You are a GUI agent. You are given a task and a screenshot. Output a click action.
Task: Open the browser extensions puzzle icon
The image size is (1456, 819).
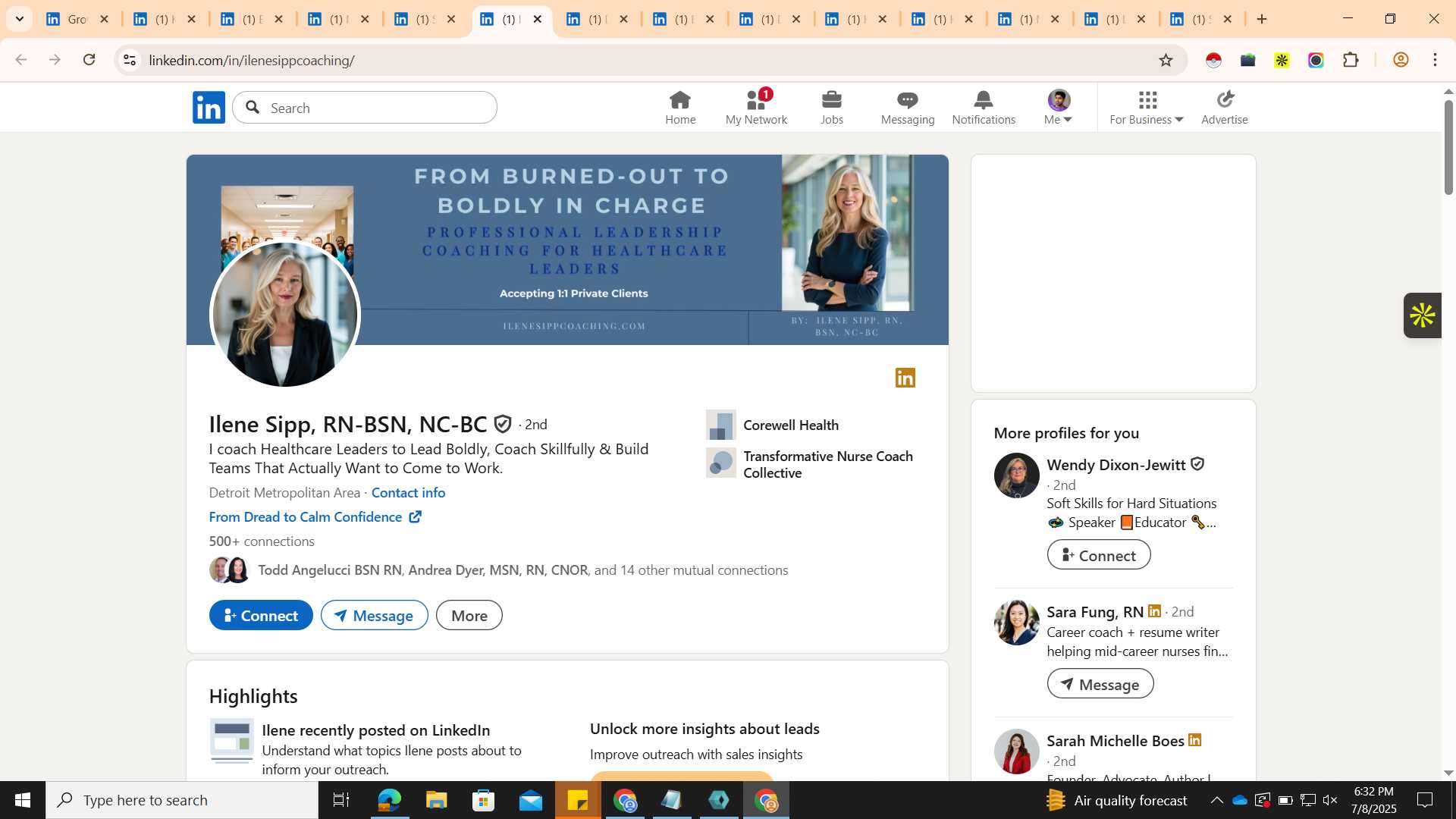[1351, 60]
